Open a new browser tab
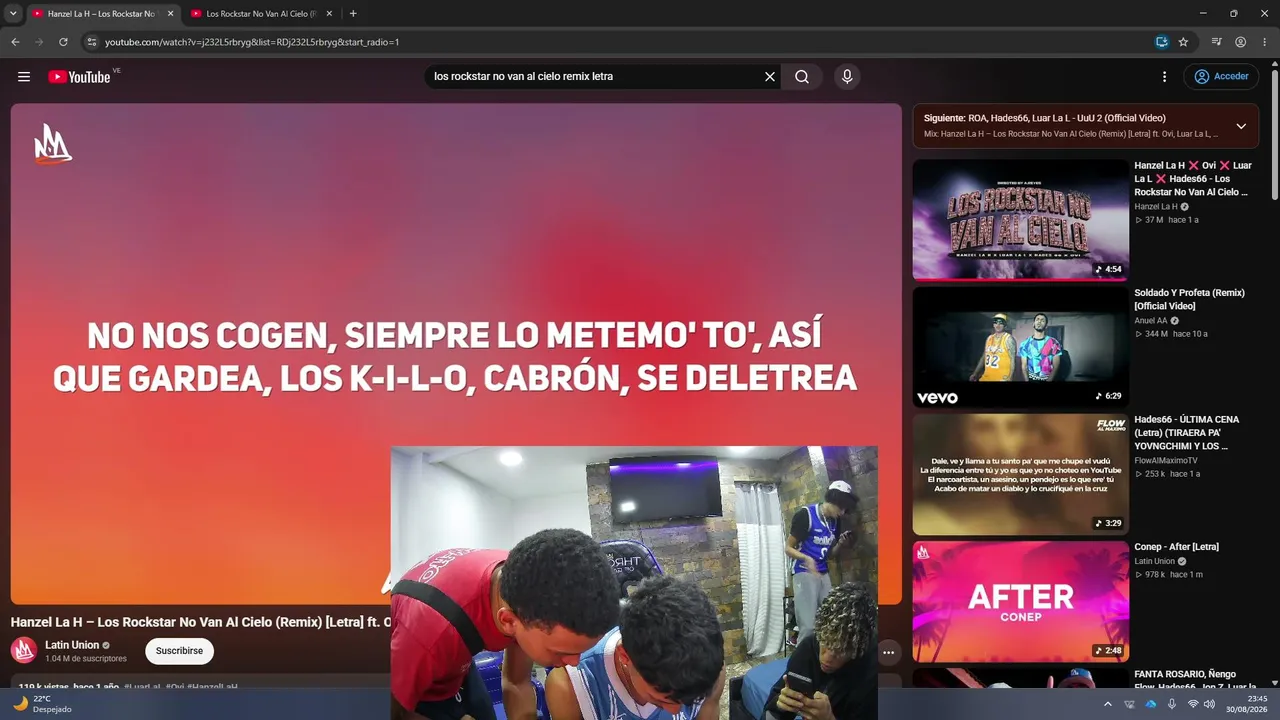The image size is (1280, 720). click(x=353, y=14)
